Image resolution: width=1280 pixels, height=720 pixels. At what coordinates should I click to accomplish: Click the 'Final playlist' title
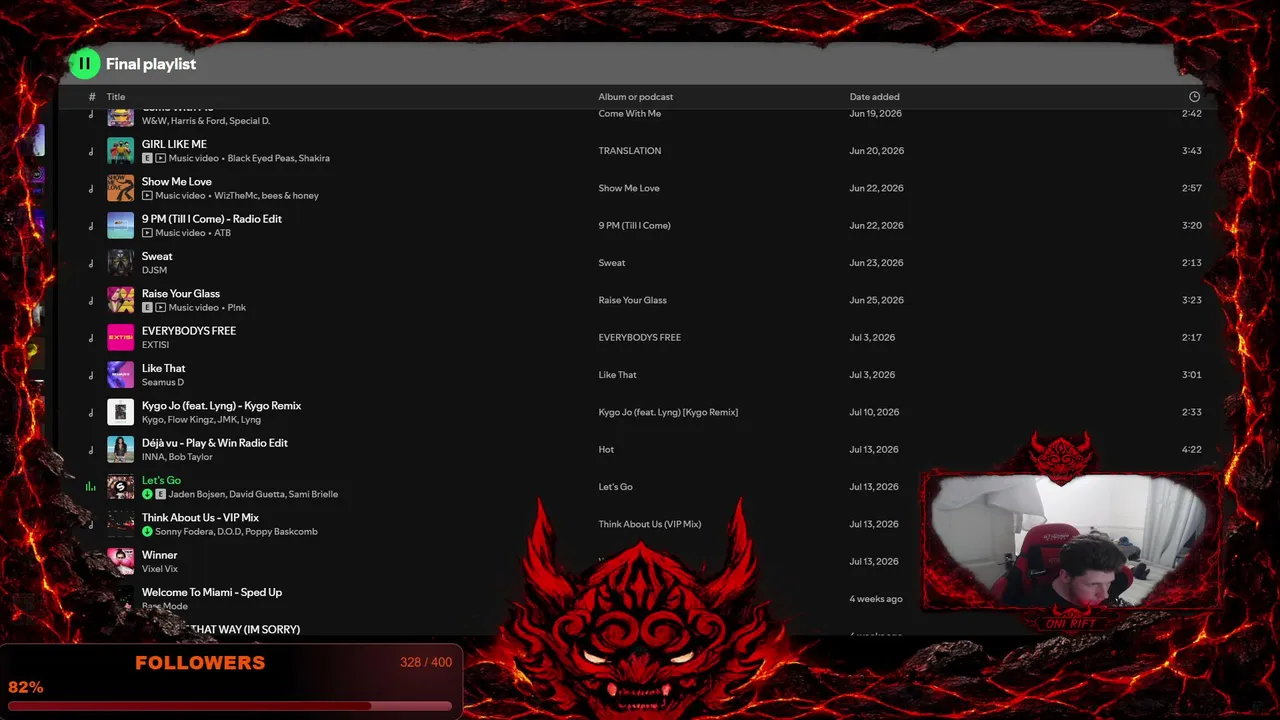coord(151,64)
